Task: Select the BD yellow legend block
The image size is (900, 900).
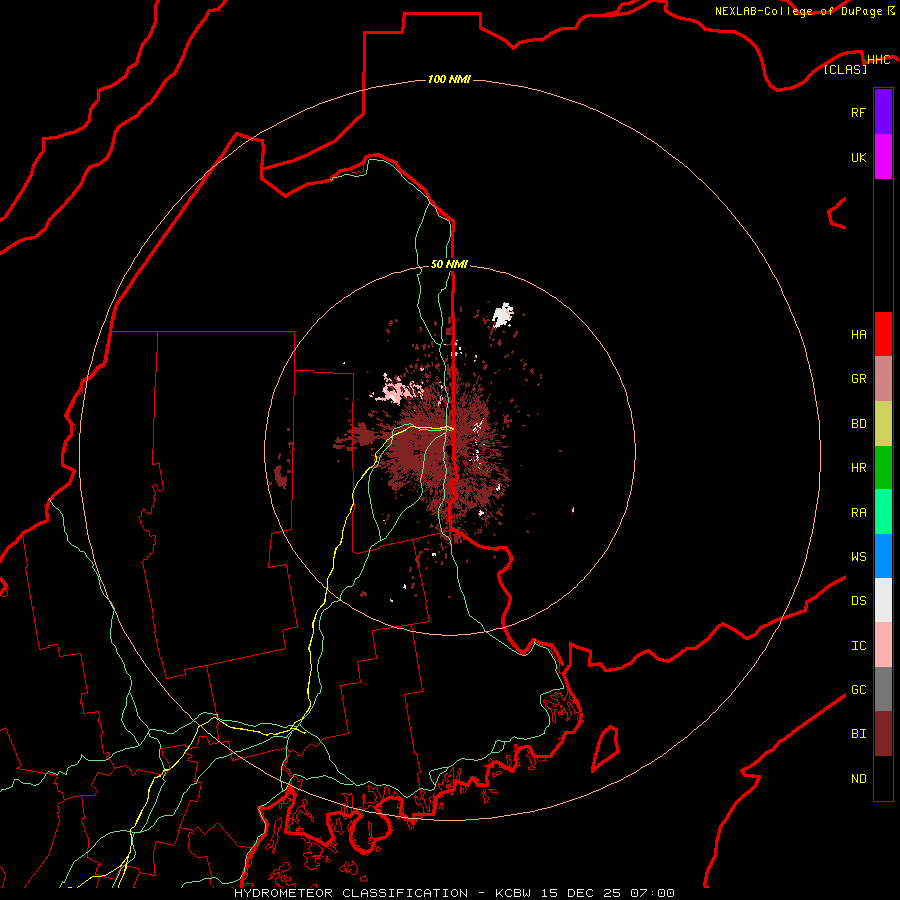Action: point(883,424)
